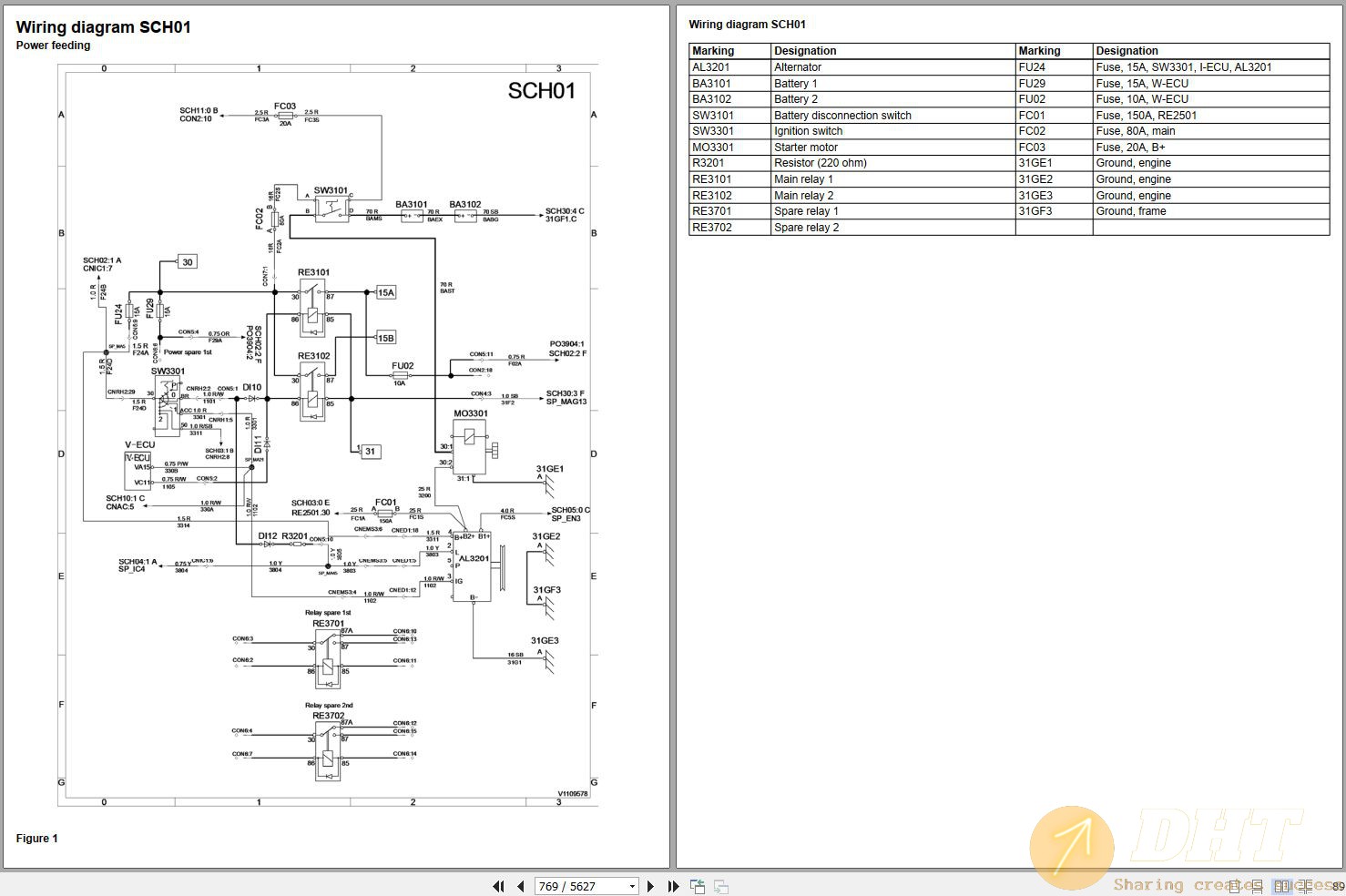Screen dimensions: 1346x896
Task: Click the SW3301 ignition switch label in diagram
Action: pos(168,372)
